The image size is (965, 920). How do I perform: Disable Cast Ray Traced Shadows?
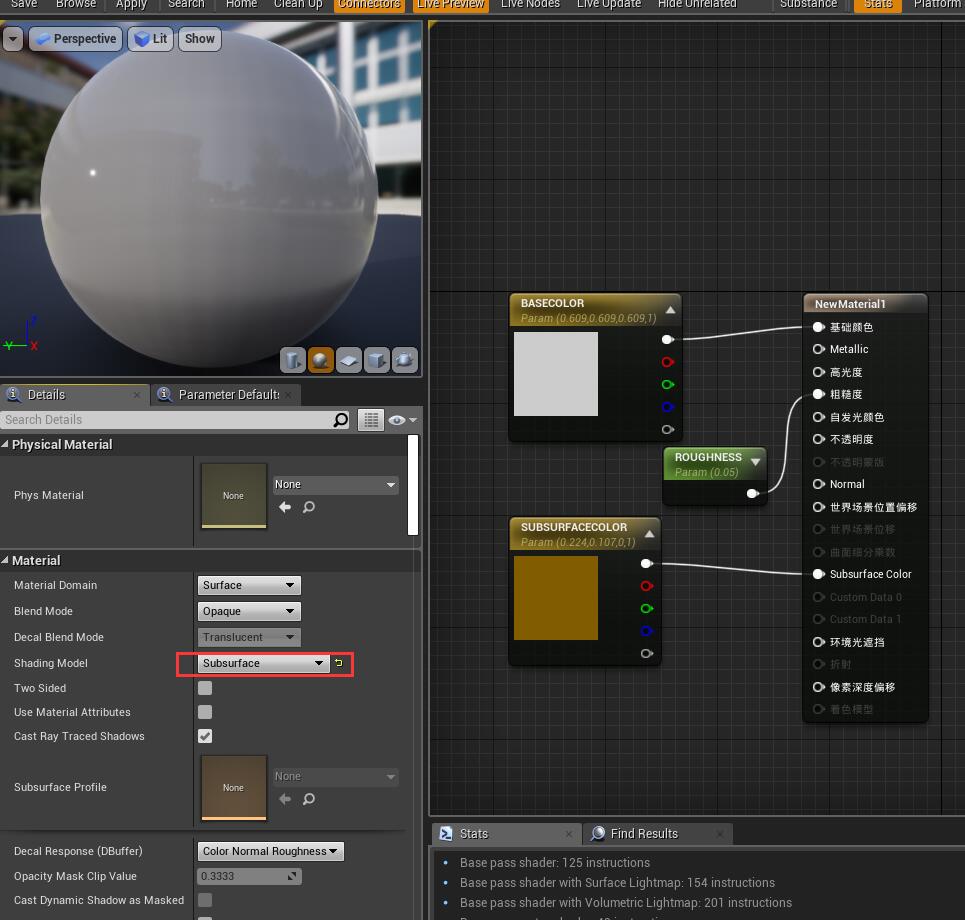(204, 737)
